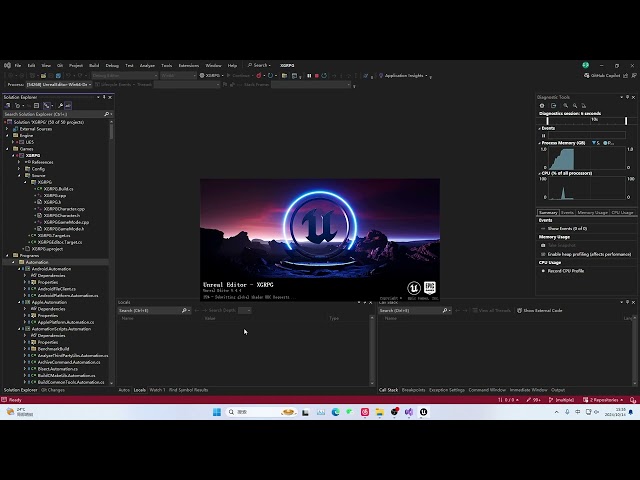Screen dimensions: 640x480
Task: Open File Explorer from the taskbar
Action: pos(380,412)
